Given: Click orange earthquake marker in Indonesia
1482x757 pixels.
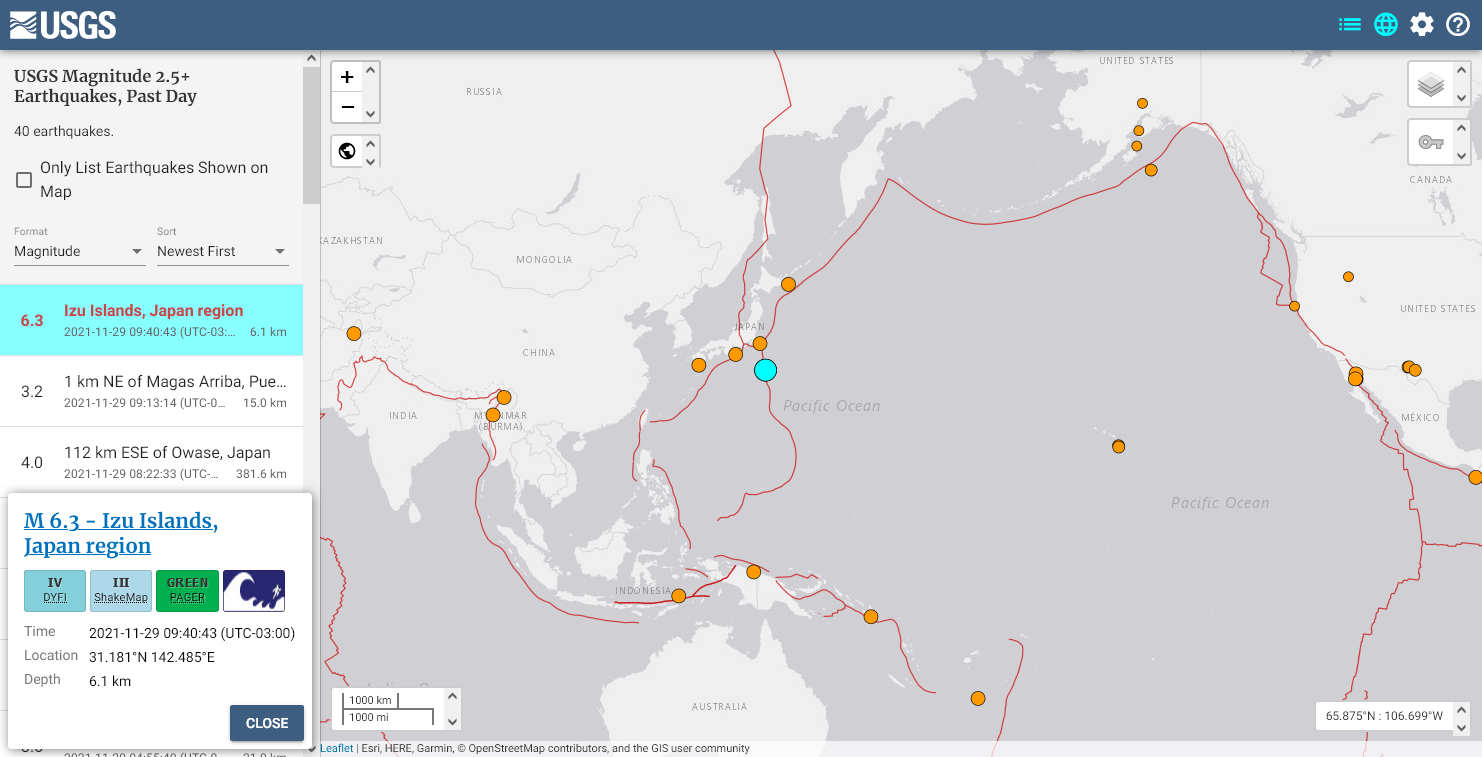Looking at the screenshot, I should point(678,596).
